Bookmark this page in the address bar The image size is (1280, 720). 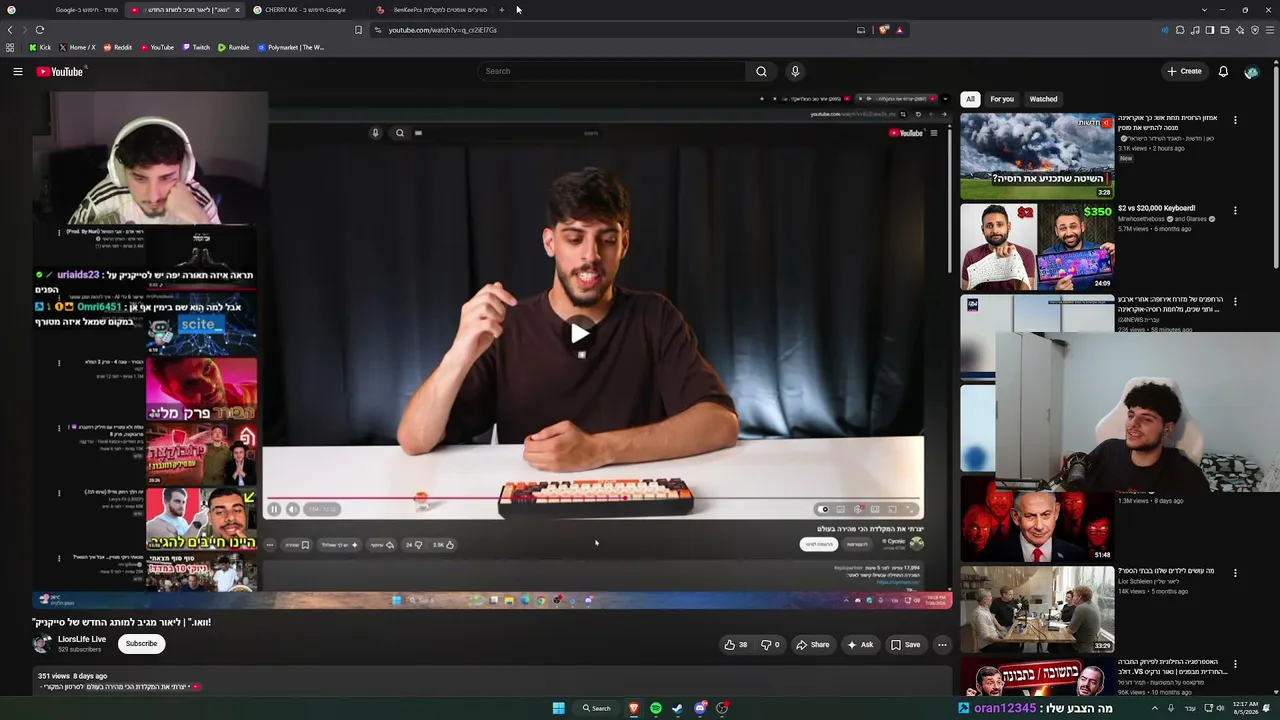pyautogui.click(x=358, y=30)
